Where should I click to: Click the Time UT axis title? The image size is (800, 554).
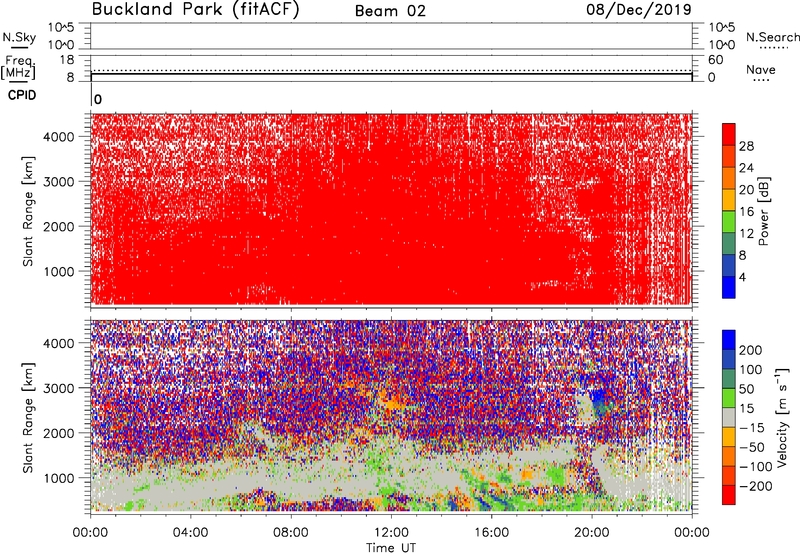click(x=391, y=548)
